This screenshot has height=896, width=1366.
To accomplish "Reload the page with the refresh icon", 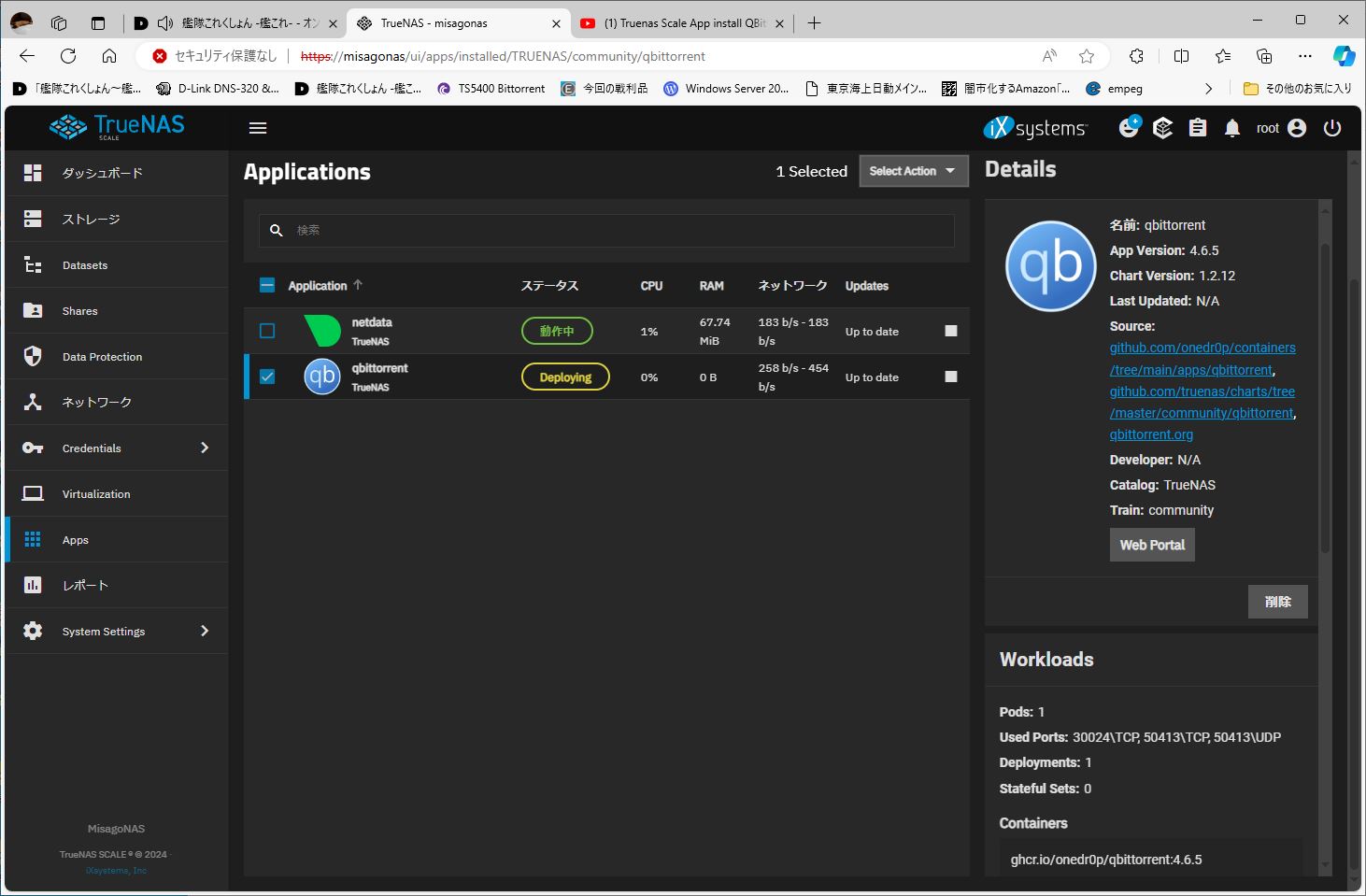I will (68, 56).
